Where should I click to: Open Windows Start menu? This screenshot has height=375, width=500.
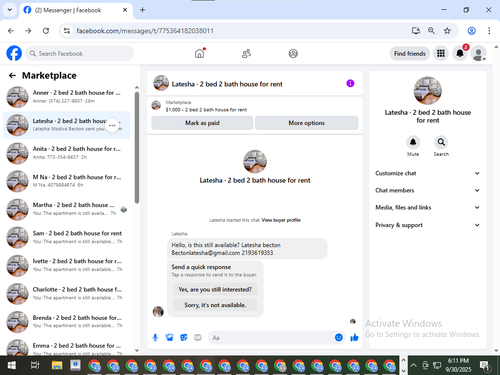point(12,365)
